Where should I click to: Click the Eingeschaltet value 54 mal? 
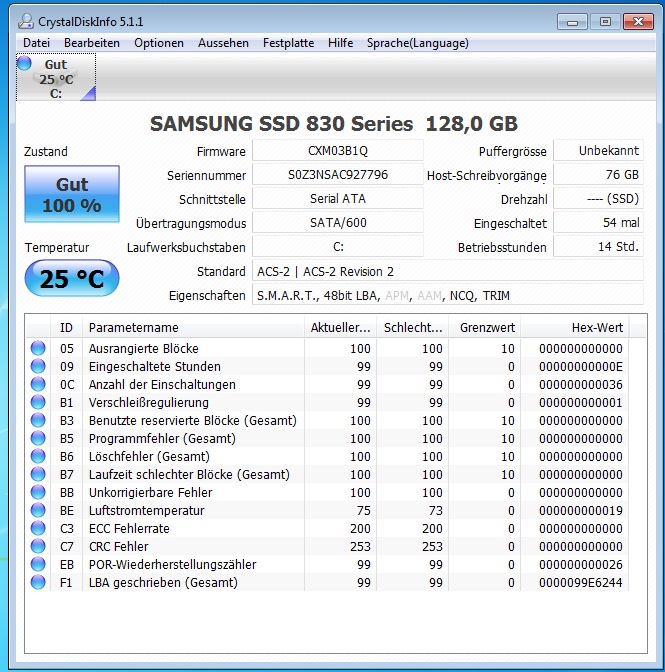click(598, 223)
